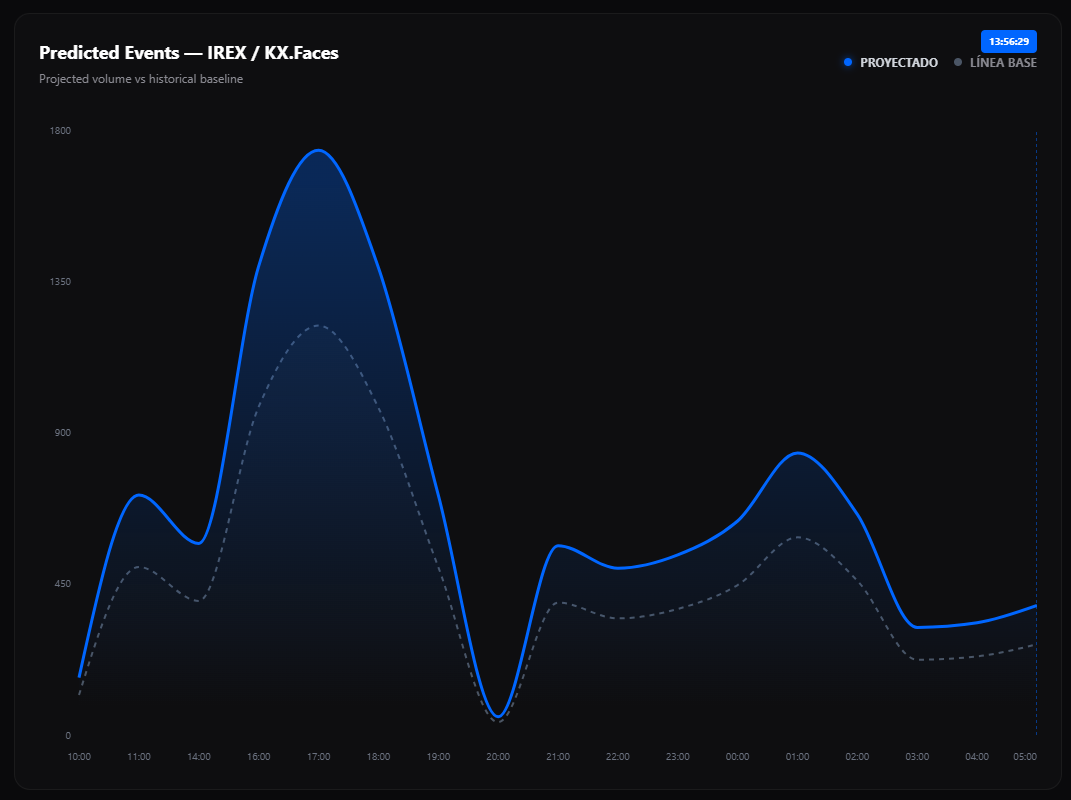Click the projected line peak at 17:00
The height and width of the screenshot is (800, 1071).
click(x=318, y=150)
